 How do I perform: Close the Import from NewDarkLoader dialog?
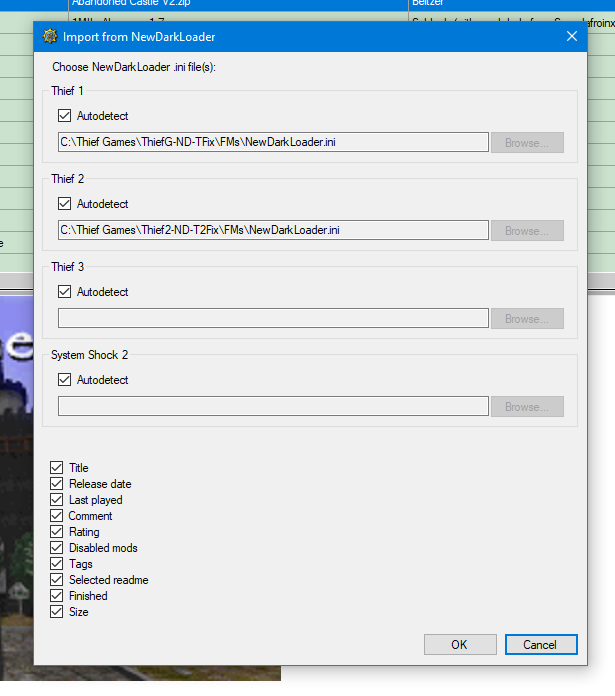click(572, 36)
